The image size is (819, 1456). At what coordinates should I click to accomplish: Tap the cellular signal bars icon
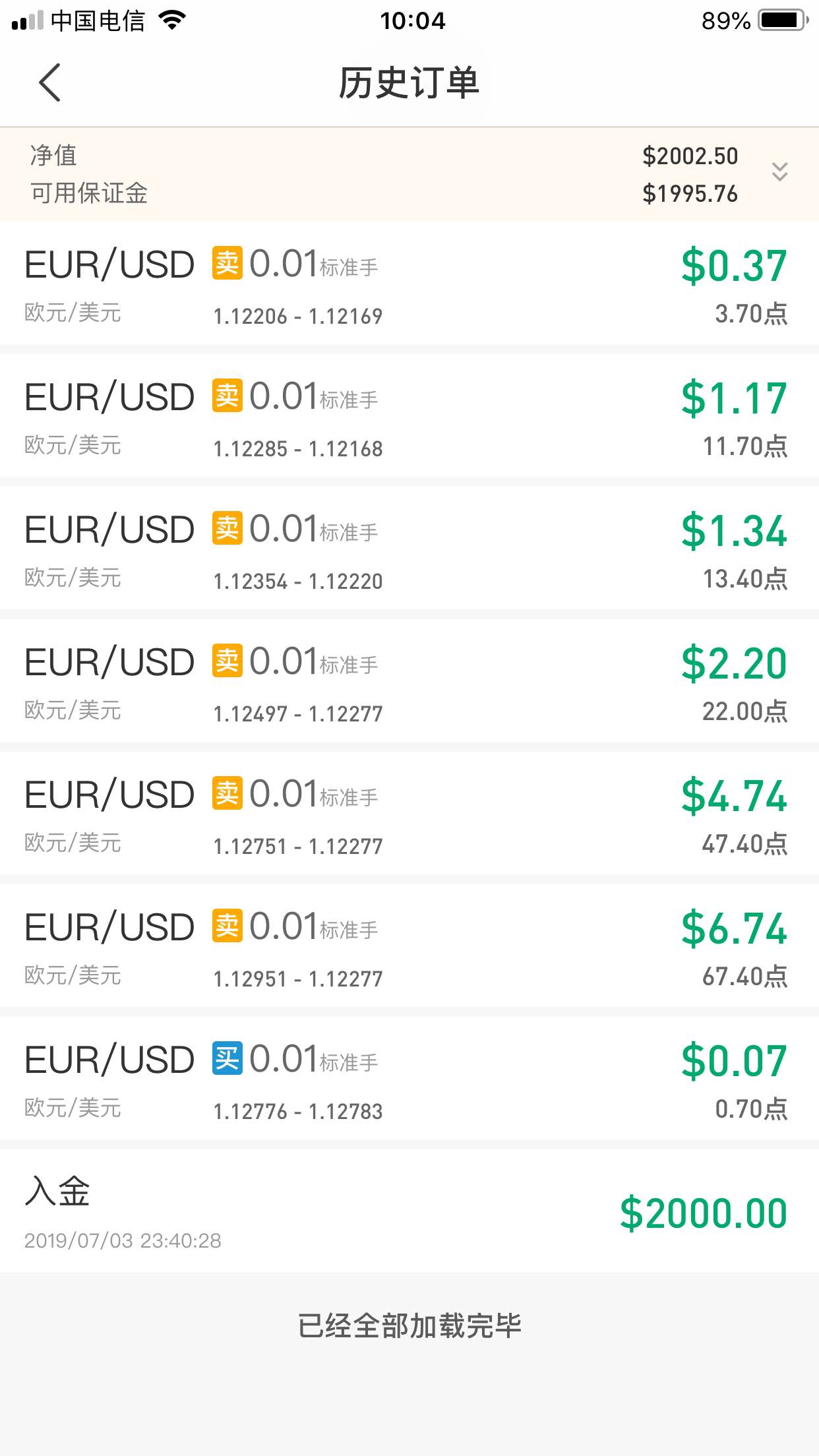coord(28,20)
